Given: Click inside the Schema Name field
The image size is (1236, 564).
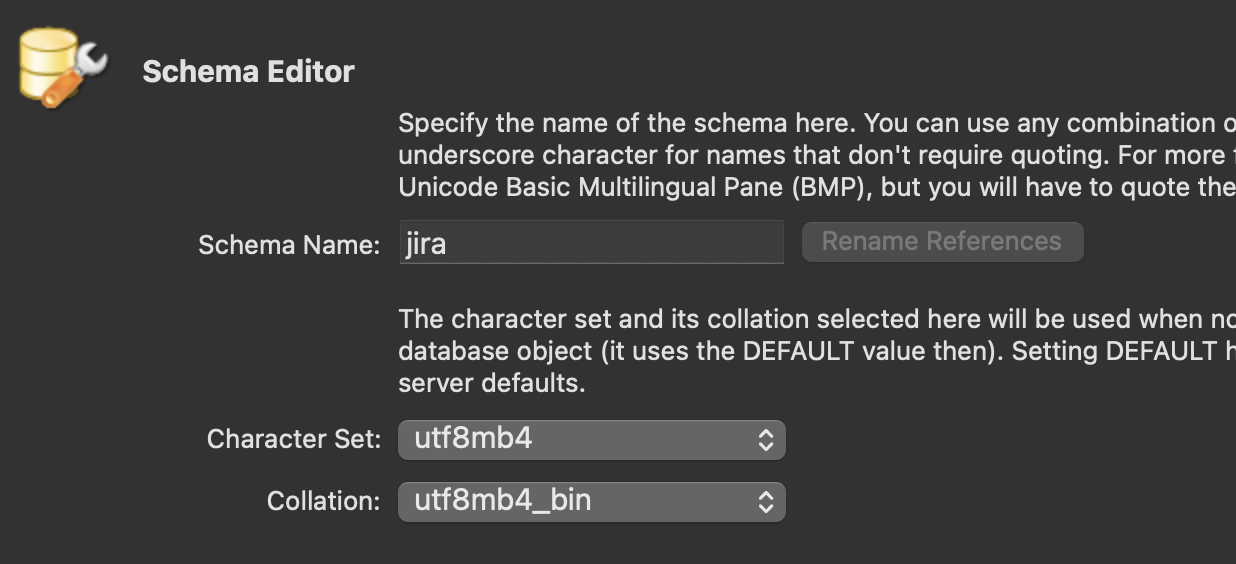Looking at the screenshot, I should pyautogui.click(x=591, y=243).
